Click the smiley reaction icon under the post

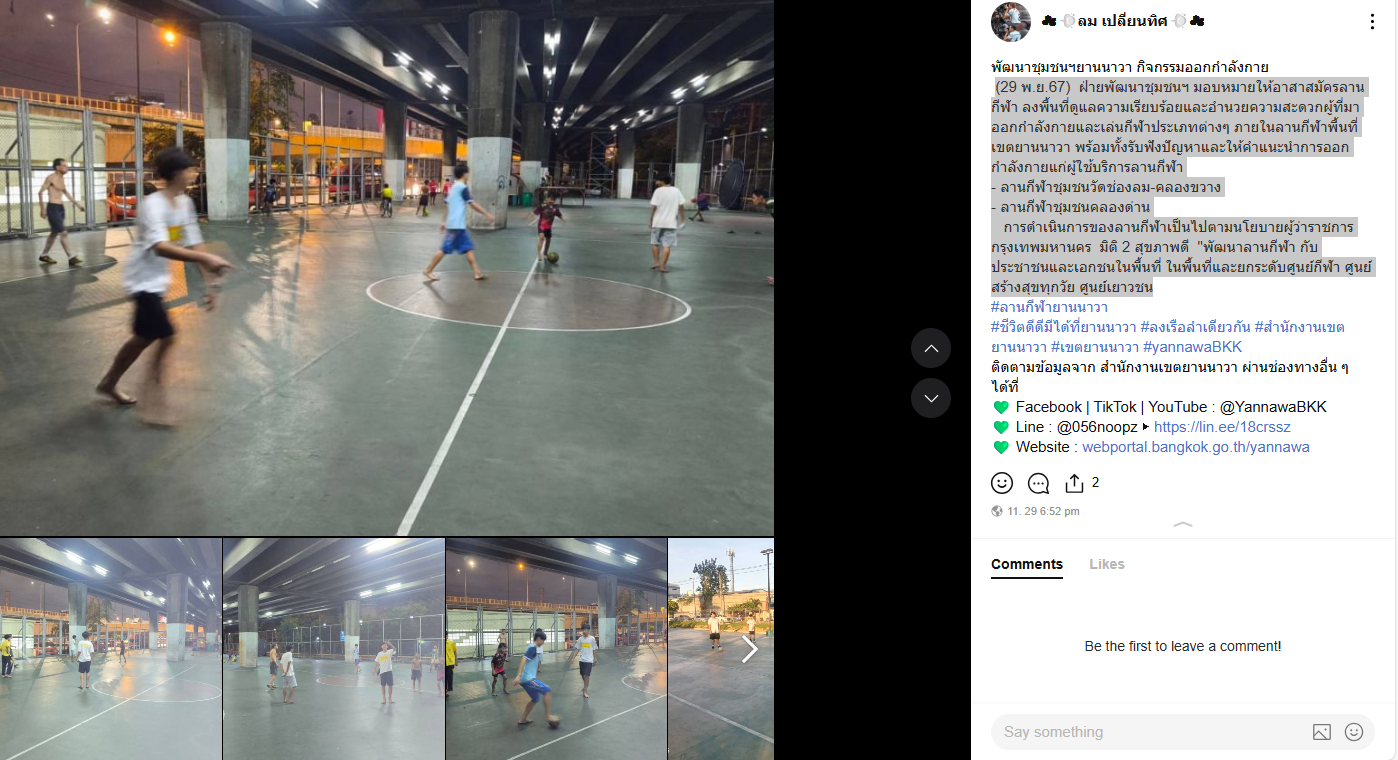click(1002, 483)
